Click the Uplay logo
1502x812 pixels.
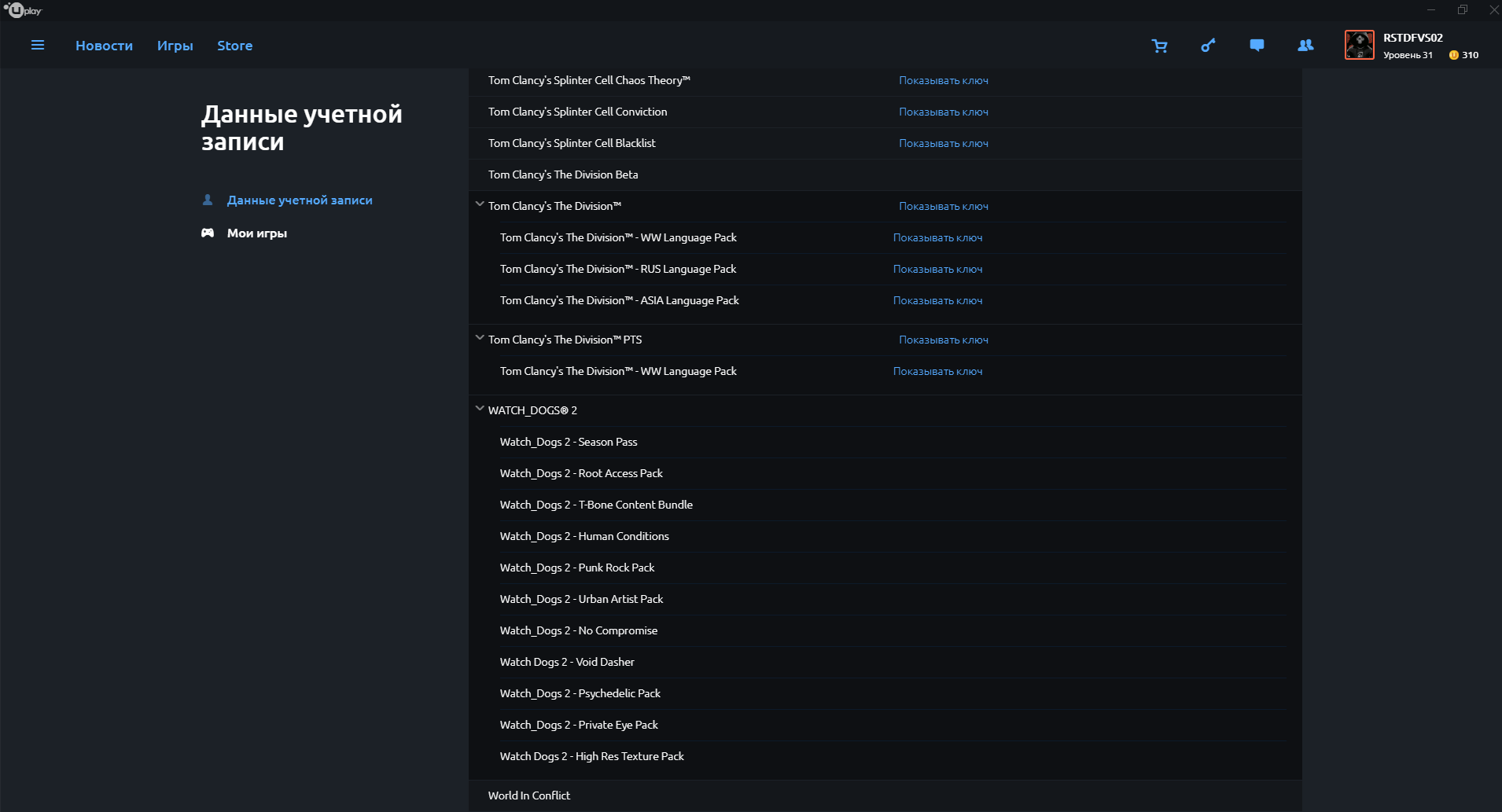(23, 10)
